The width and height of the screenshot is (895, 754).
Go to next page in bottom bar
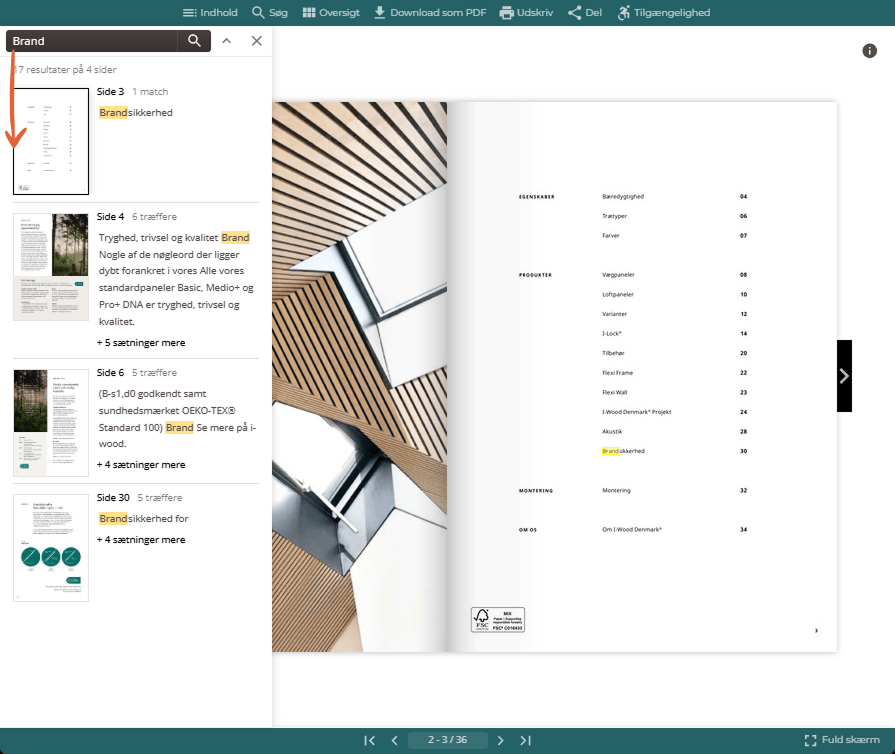(501, 740)
